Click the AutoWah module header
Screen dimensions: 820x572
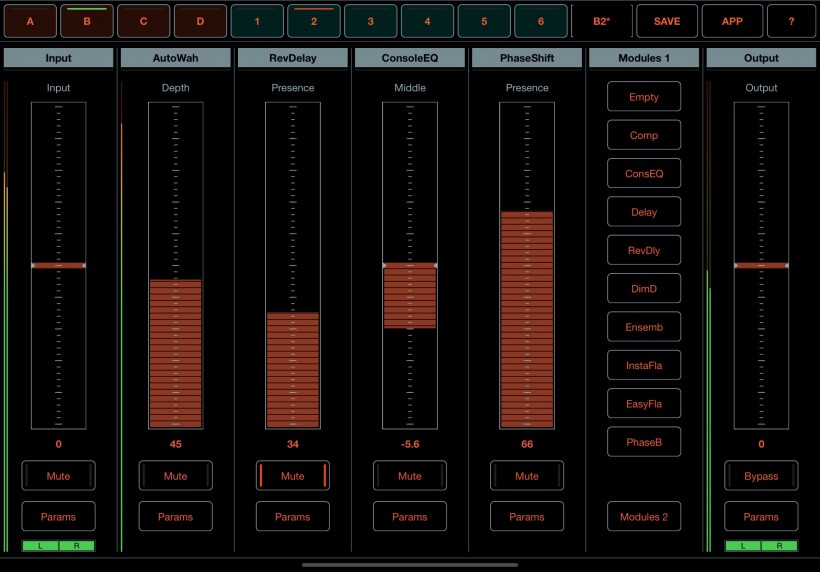click(175, 58)
